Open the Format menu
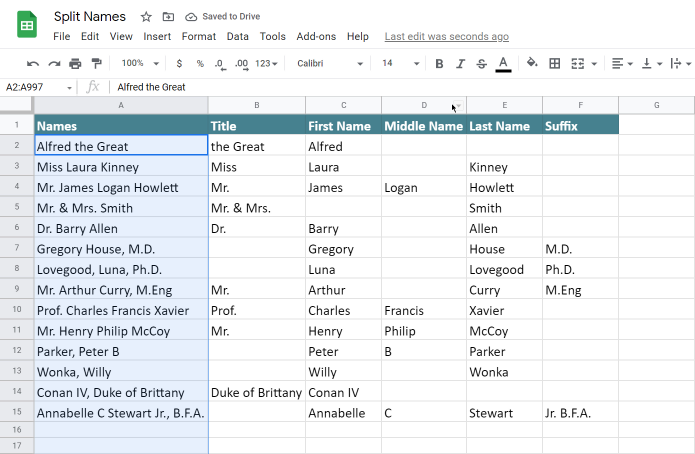 pyautogui.click(x=199, y=36)
